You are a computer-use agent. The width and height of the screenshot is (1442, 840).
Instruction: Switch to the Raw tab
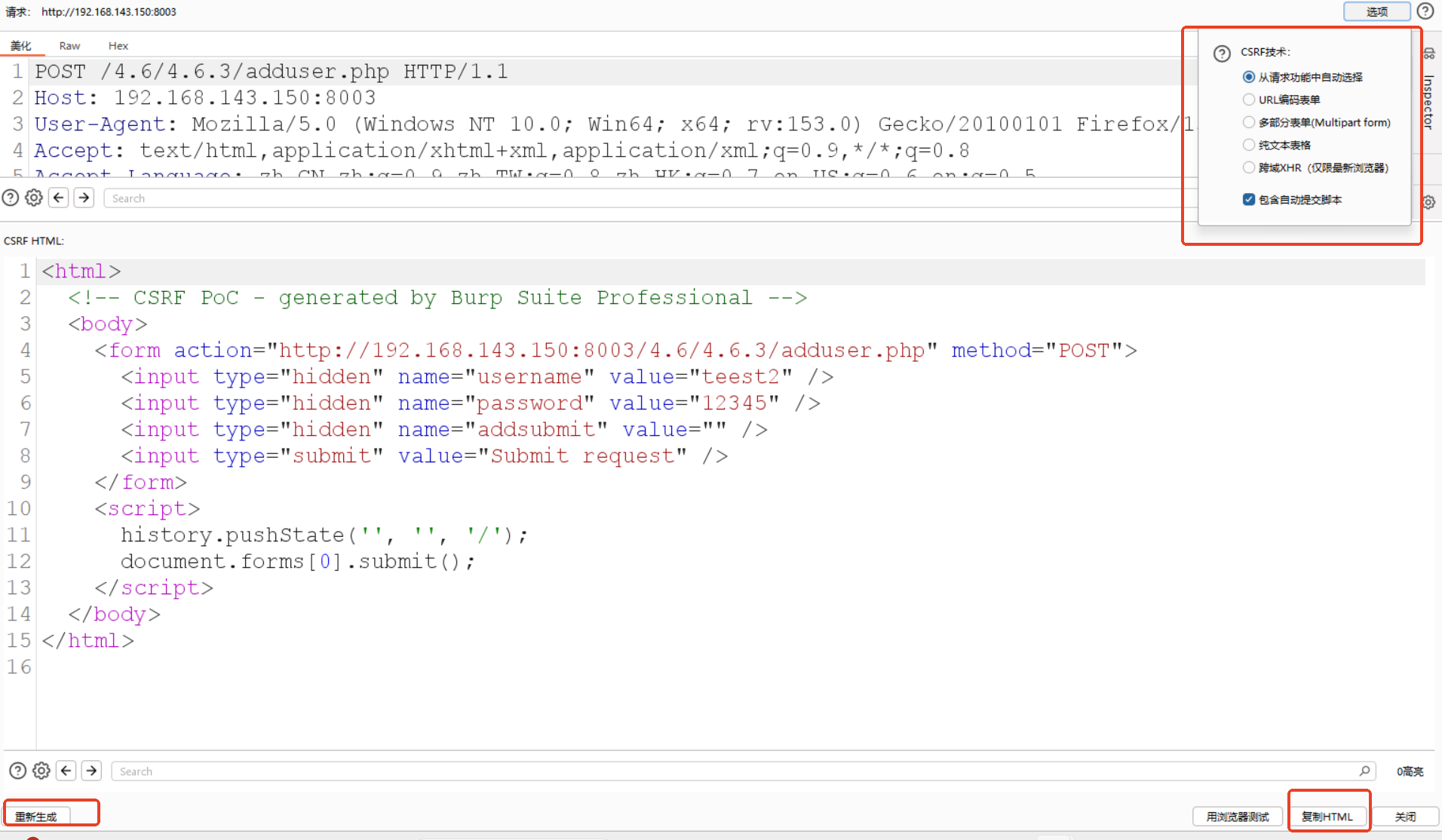coord(69,46)
